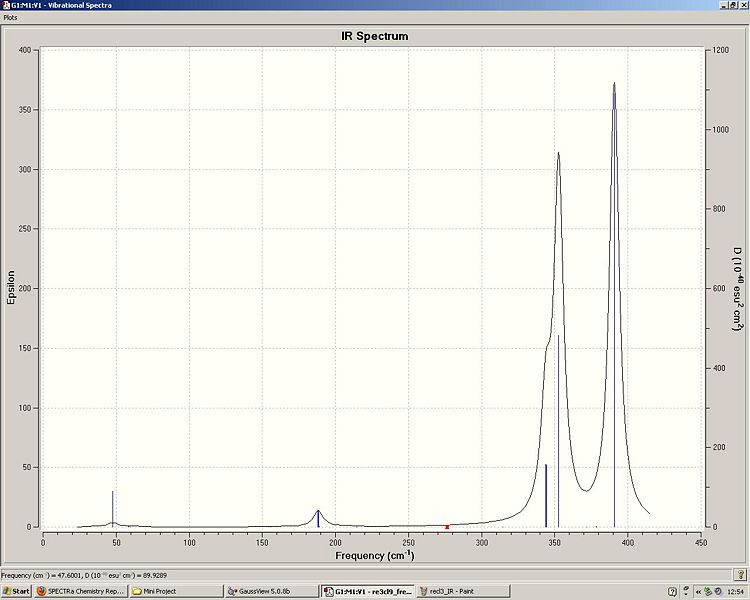The height and width of the screenshot is (600, 750).
Task: Minimize the Vibrational Spectra window
Action: click(725, 5)
